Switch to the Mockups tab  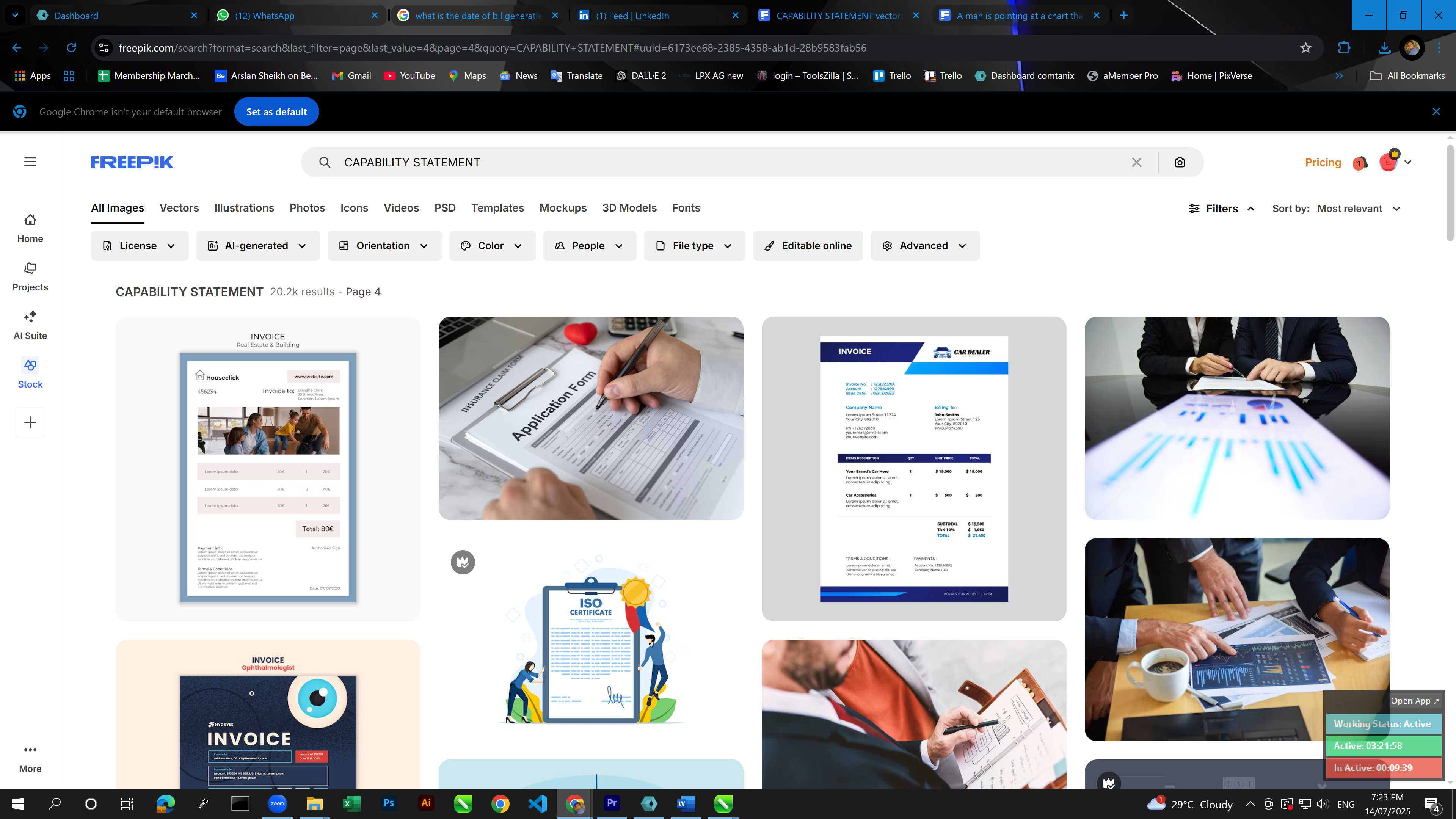[x=563, y=208]
